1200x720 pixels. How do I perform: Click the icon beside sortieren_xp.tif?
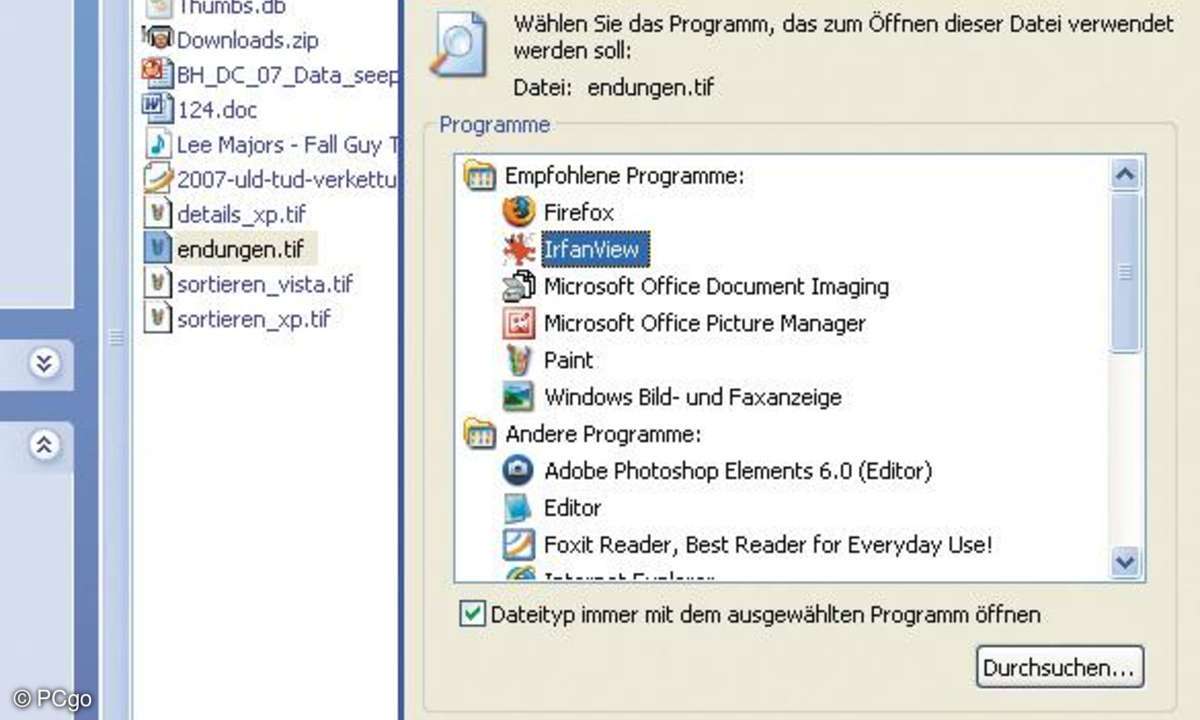pyautogui.click(x=158, y=318)
